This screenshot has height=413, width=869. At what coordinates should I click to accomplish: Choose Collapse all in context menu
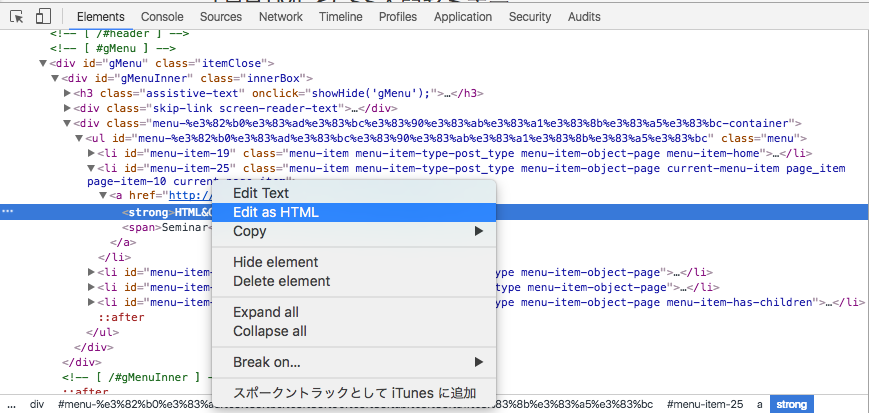coord(354,332)
